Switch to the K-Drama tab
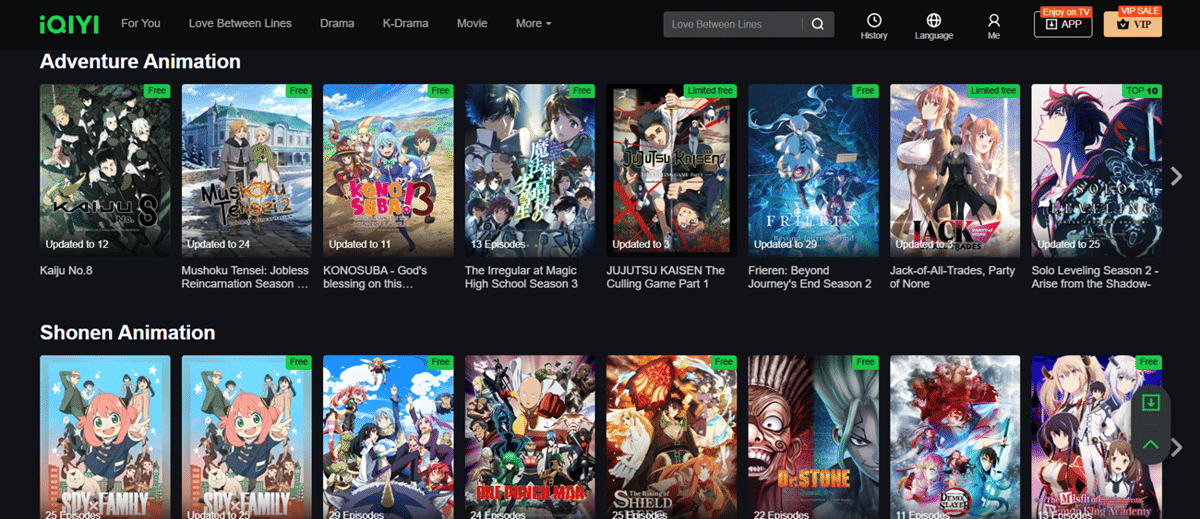1200x519 pixels. pyautogui.click(x=405, y=23)
